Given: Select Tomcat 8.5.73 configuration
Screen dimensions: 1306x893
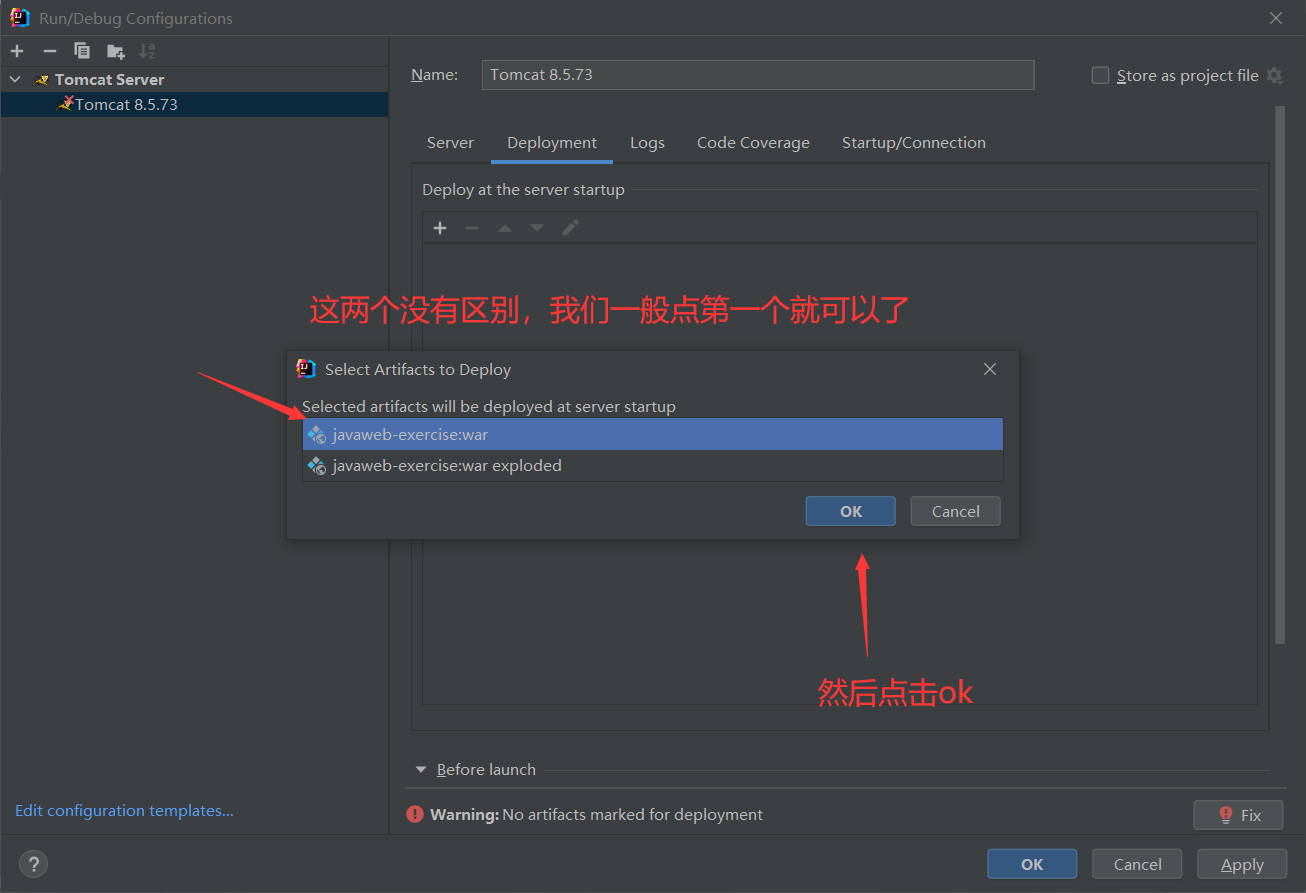Looking at the screenshot, I should pos(194,104).
